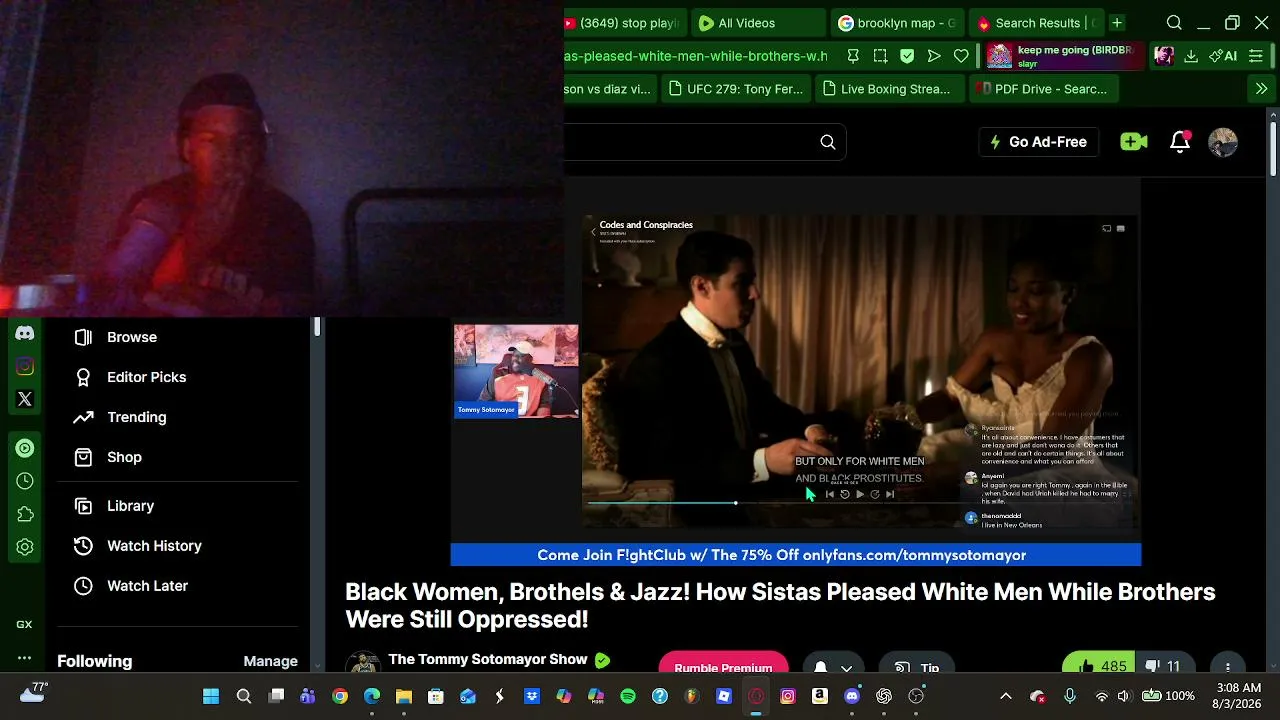Open the AI assistant button in toolbar
This screenshot has height=720, width=1280.
[x=1223, y=56]
